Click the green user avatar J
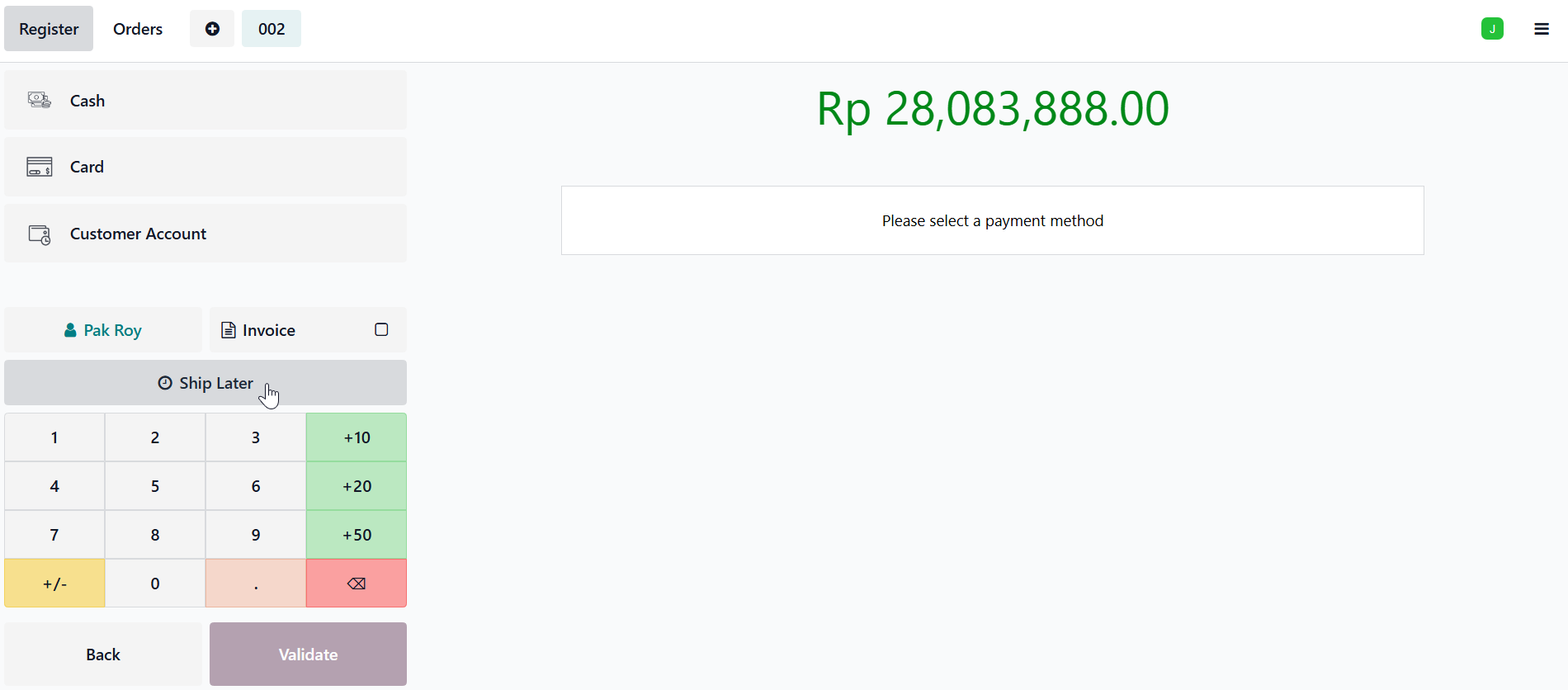The height and width of the screenshot is (690, 1568). [1492, 29]
